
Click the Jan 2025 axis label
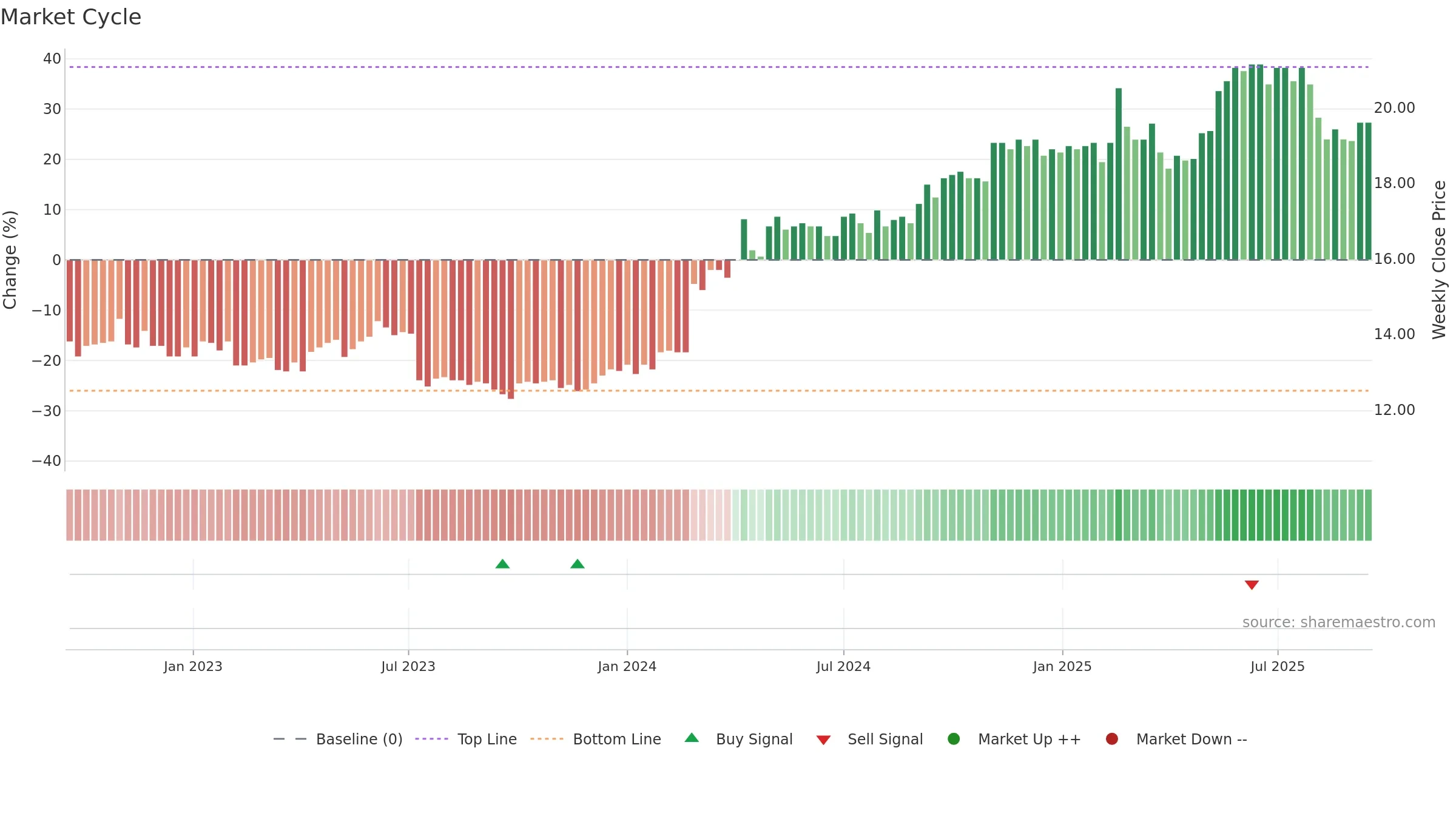(x=1062, y=666)
